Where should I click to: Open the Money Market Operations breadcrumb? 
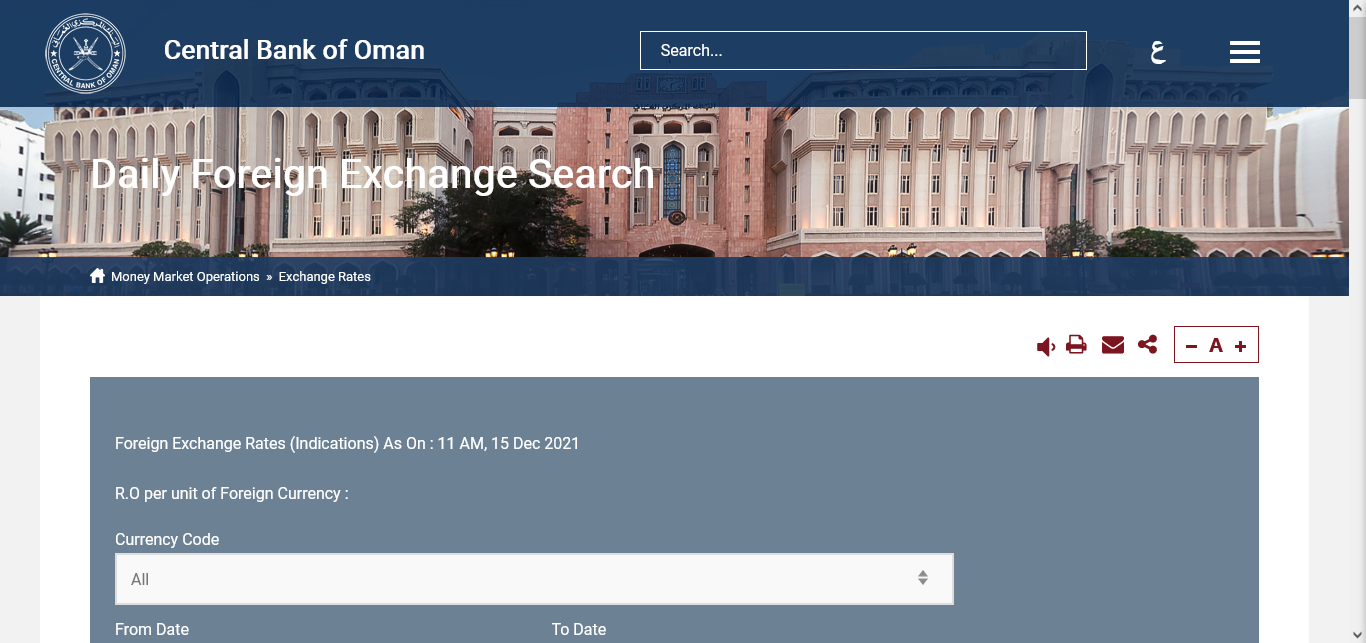185,277
